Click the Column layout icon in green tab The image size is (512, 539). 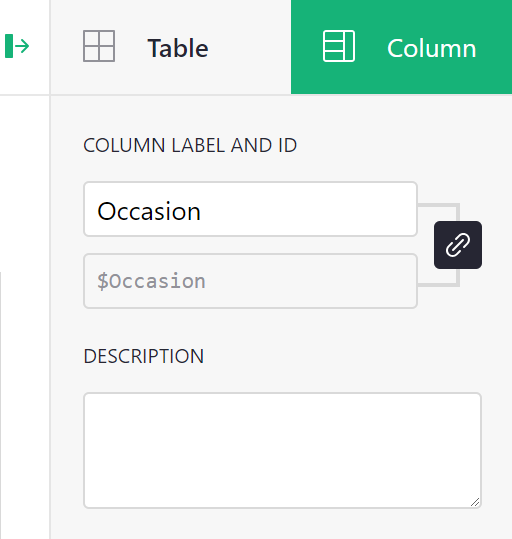pos(339,46)
